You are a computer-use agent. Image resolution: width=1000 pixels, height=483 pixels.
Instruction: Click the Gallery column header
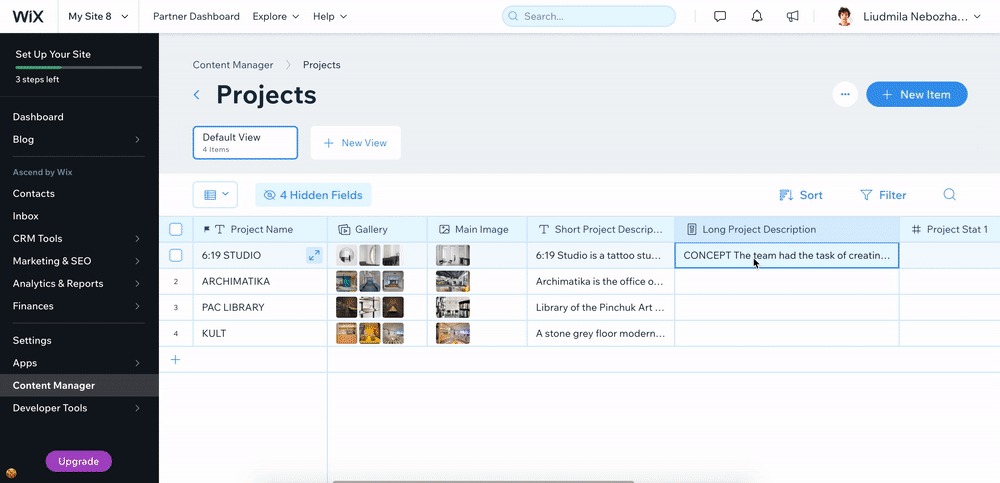[x=377, y=230]
